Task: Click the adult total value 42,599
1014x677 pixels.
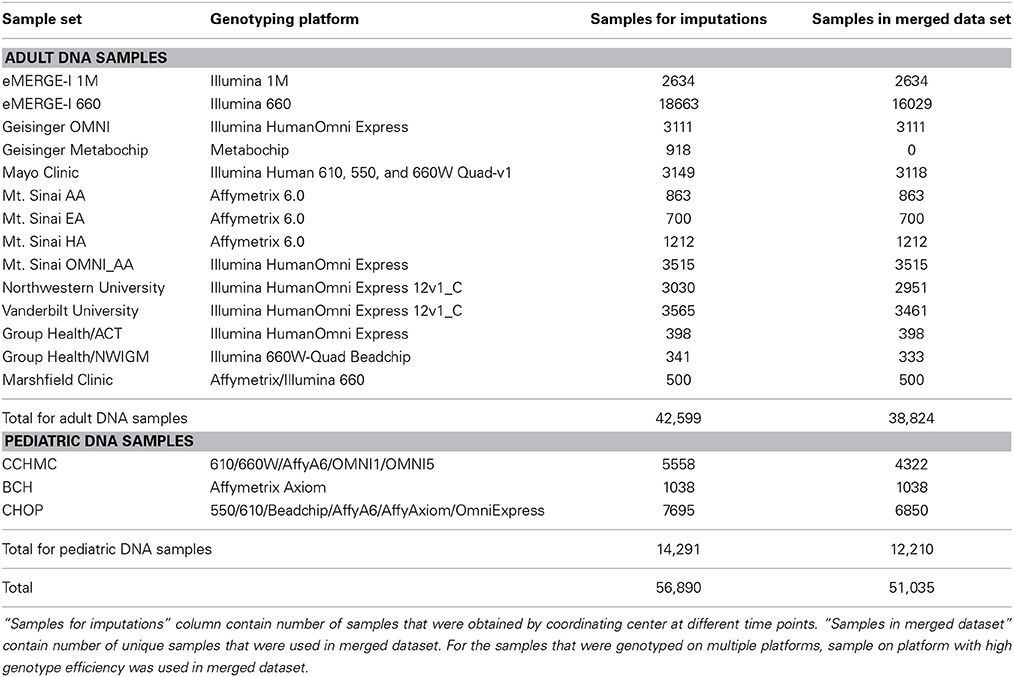Action: tap(678, 418)
